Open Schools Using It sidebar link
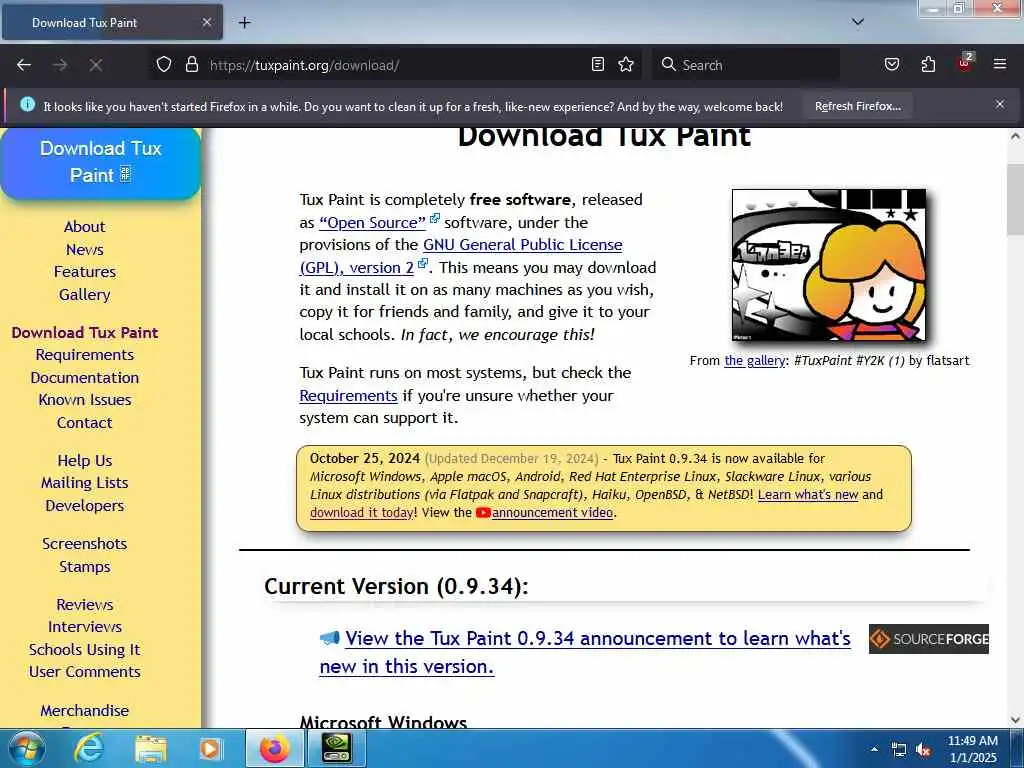The image size is (1024, 768). coord(84,649)
